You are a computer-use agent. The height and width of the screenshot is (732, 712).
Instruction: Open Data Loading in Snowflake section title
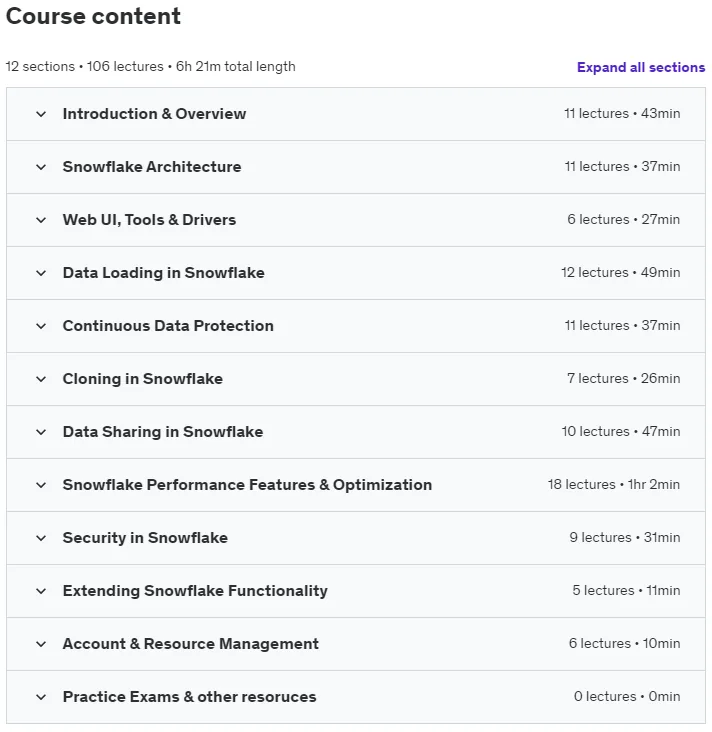point(163,273)
